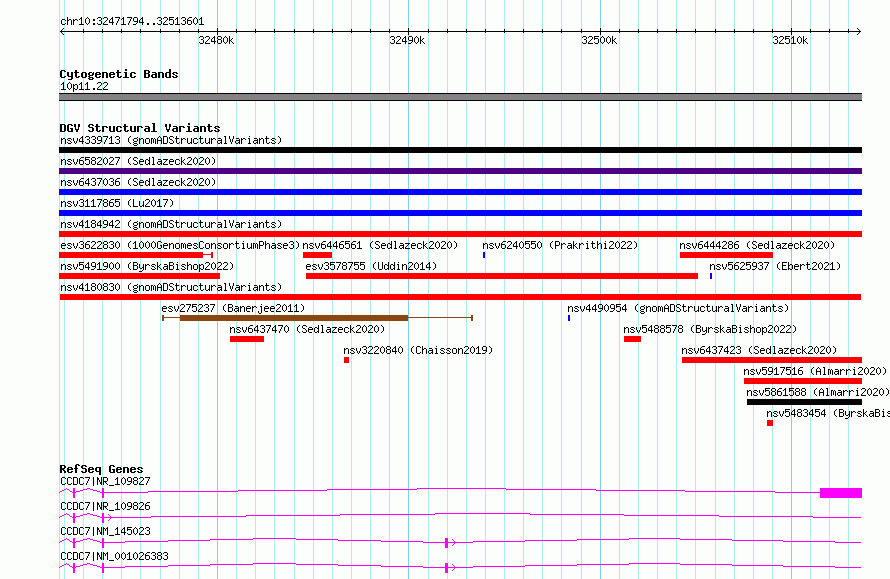Click the NM_145023 exon marker with arrow
This screenshot has height=579, width=890.
[x=447, y=543]
